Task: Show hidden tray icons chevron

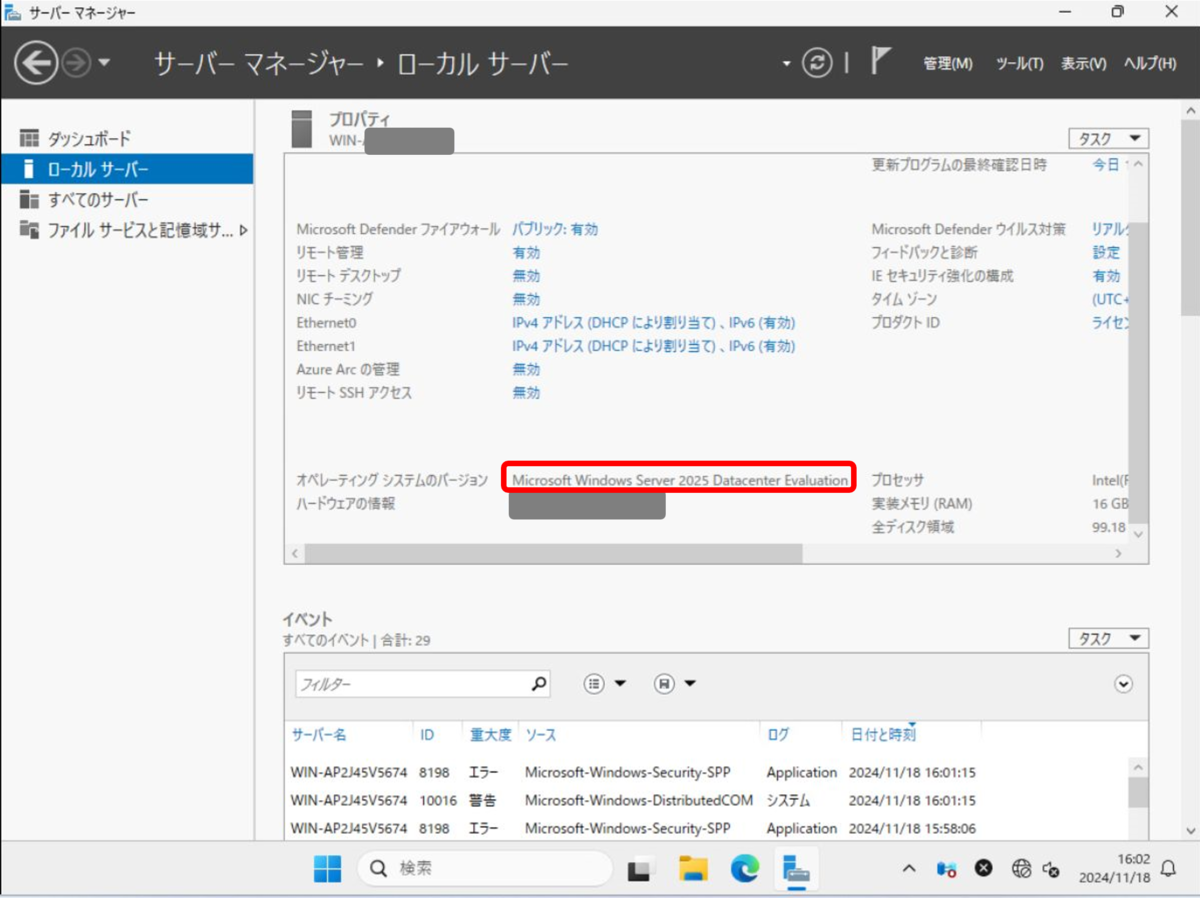Action: (908, 869)
